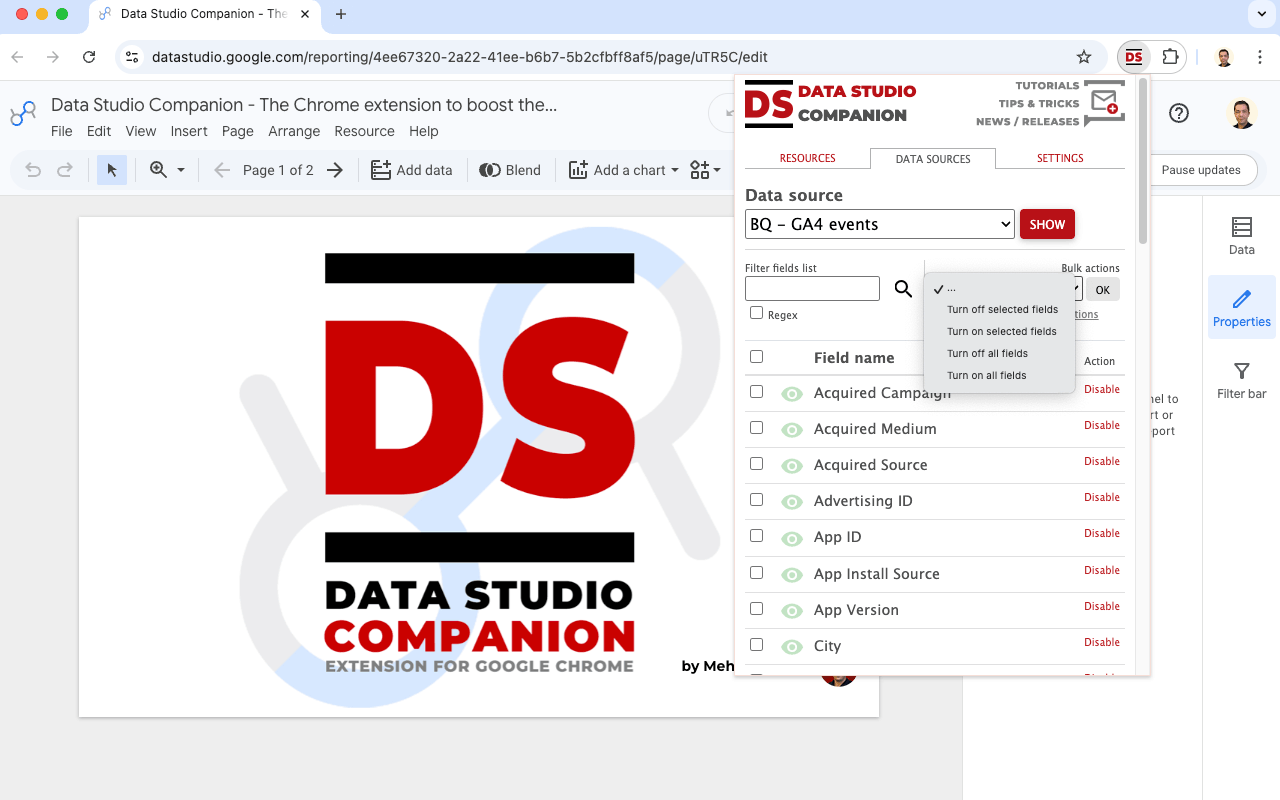Toggle visibility eye for App Install Source

coord(792,575)
